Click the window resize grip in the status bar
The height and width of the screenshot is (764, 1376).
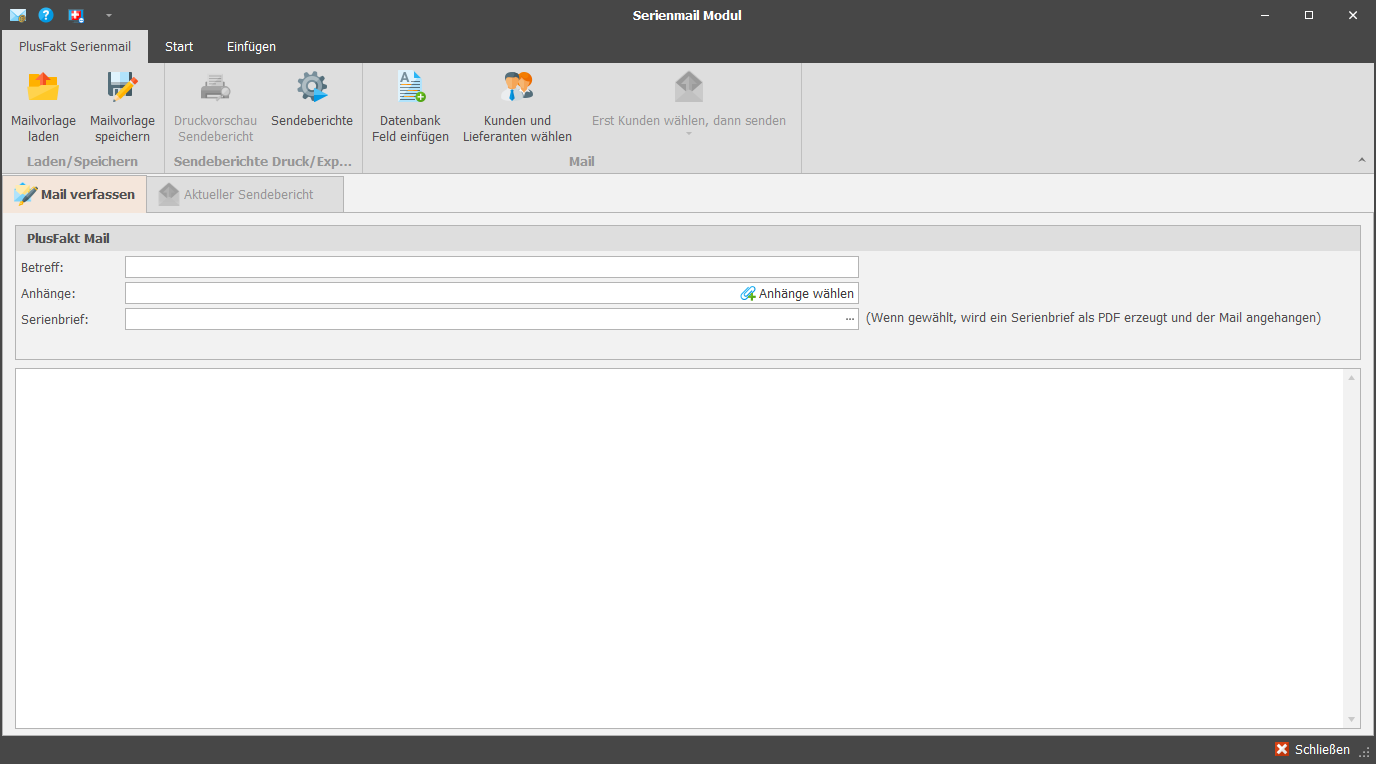tap(1365, 752)
